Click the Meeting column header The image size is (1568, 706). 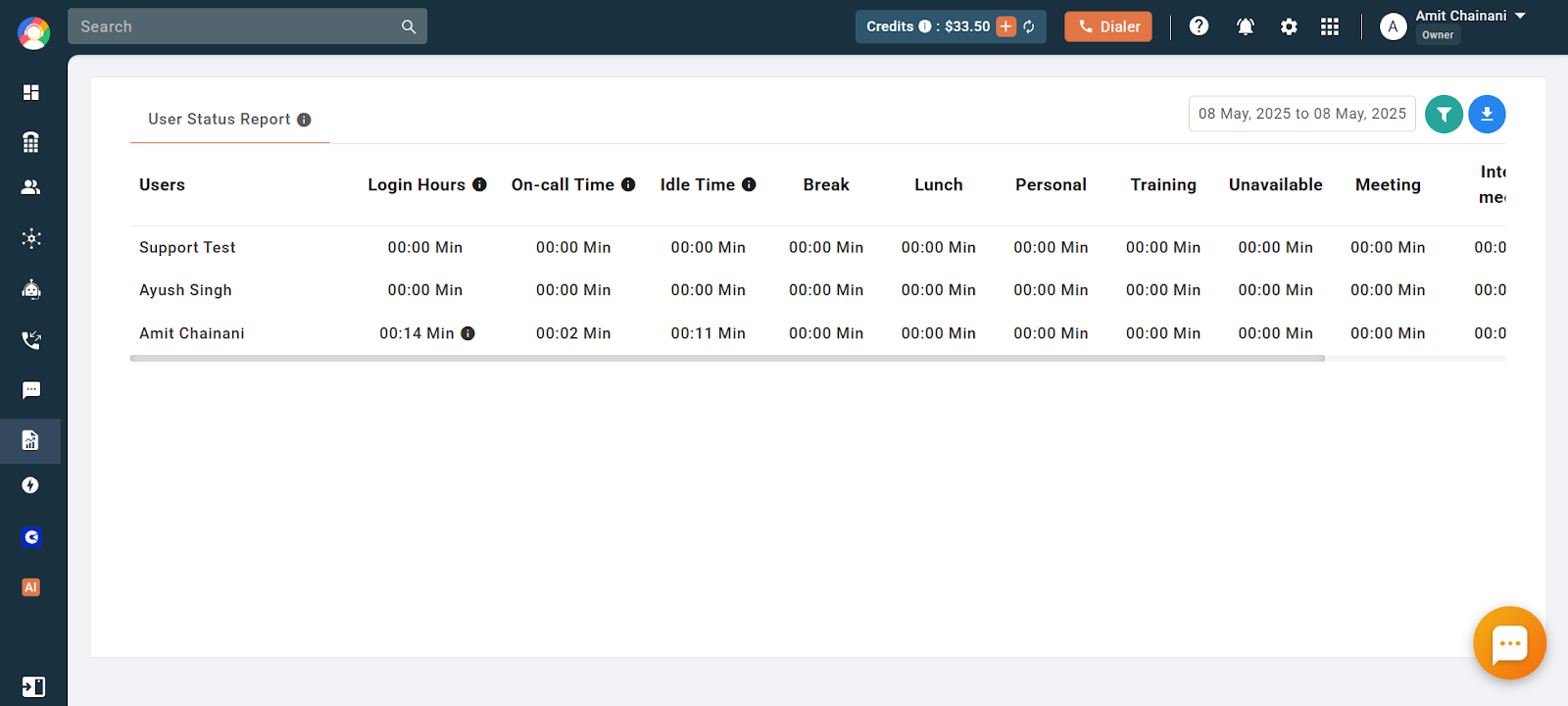[x=1388, y=184]
